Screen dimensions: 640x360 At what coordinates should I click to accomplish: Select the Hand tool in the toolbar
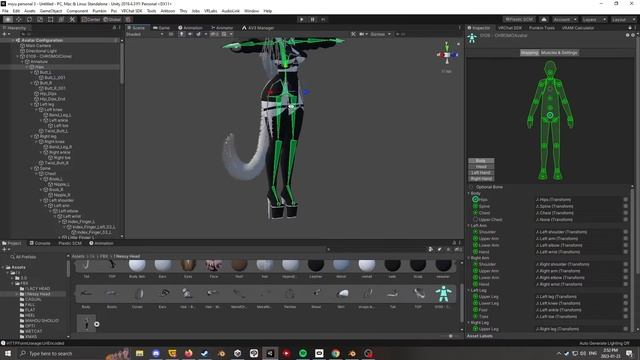(x=8, y=19)
